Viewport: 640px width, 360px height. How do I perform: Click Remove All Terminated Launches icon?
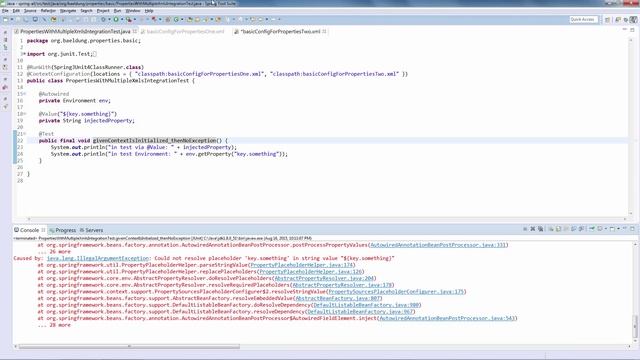540,229
